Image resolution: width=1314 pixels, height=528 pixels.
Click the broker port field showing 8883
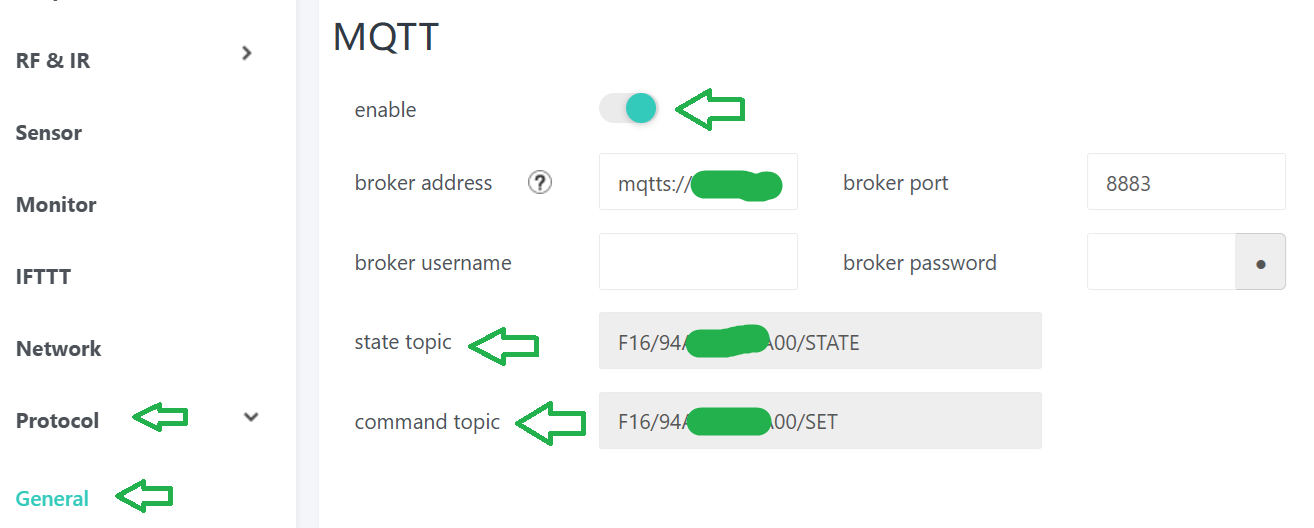[x=1185, y=183]
